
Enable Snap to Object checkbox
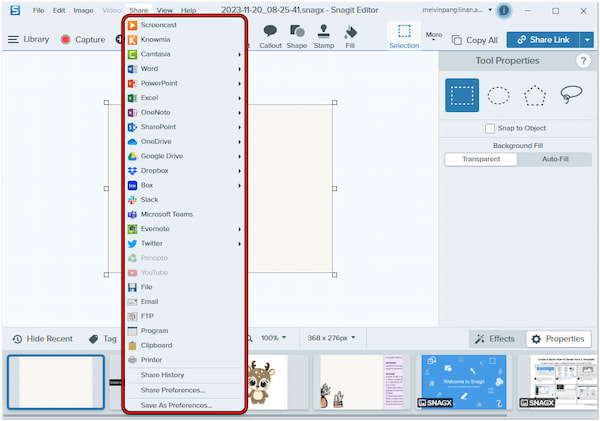tap(490, 128)
